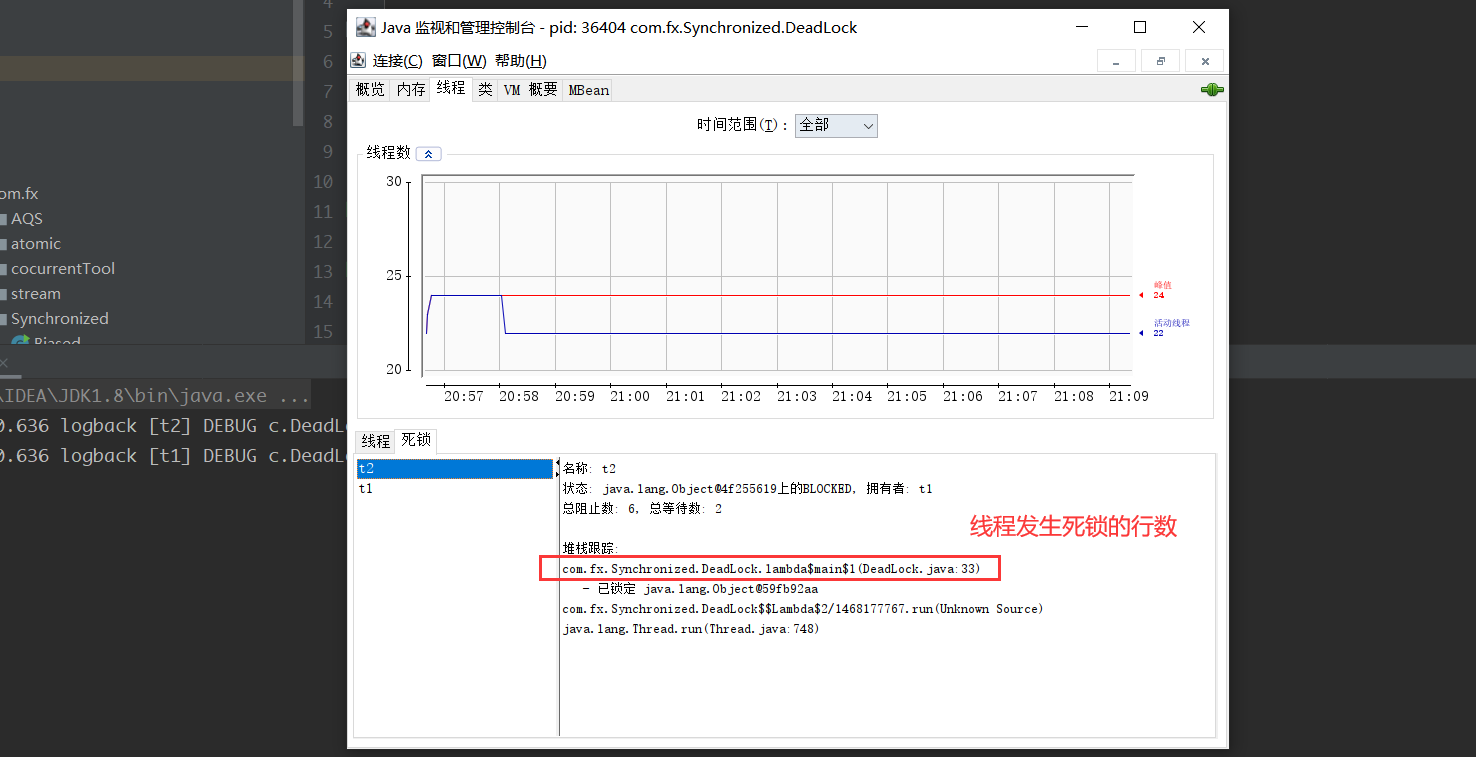Open cocurrentTool package in IDEA tree
The width and height of the screenshot is (1476, 757).
[63, 269]
